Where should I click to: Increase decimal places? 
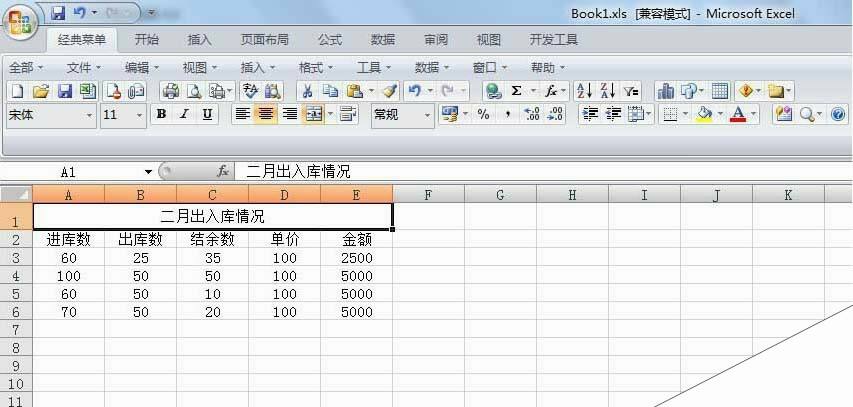pos(531,114)
